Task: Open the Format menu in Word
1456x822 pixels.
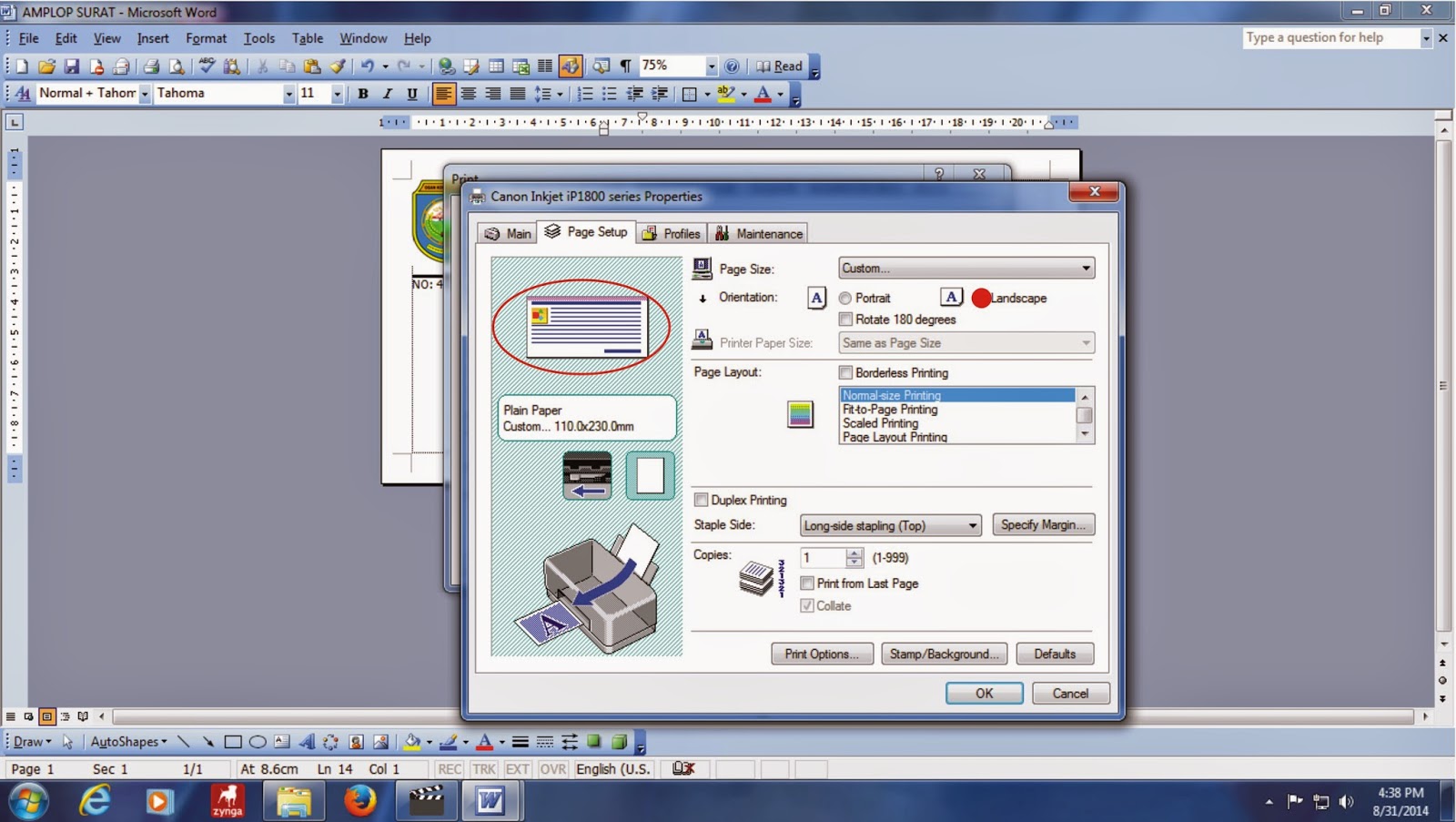Action: click(x=206, y=38)
